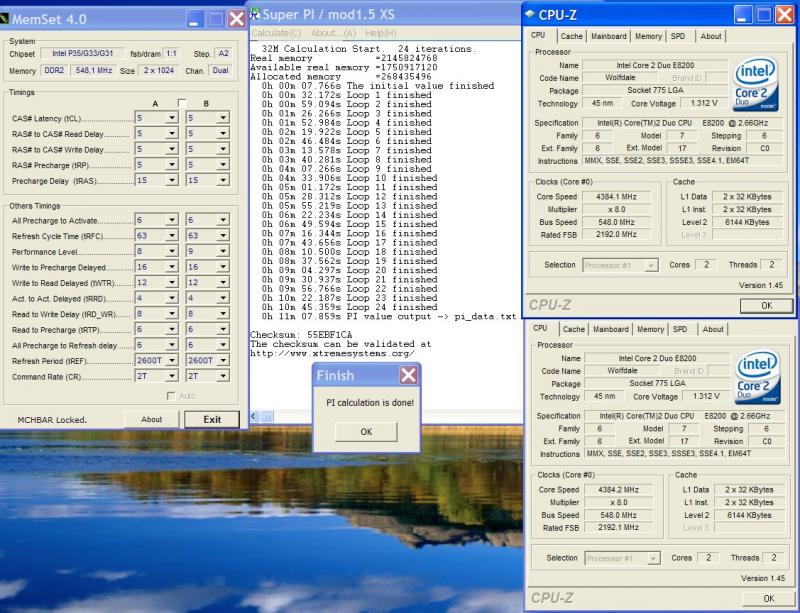The width and height of the screenshot is (800, 613).
Task: Confirm the Finish dialog with OK
Action: pyautogui.click(x=366, y=432)
